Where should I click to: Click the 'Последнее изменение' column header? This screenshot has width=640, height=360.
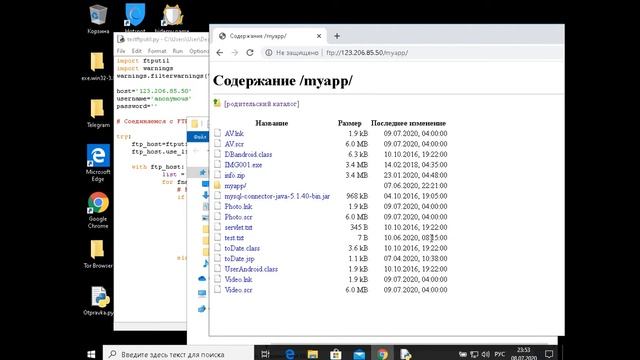click(x=408, y=123)
